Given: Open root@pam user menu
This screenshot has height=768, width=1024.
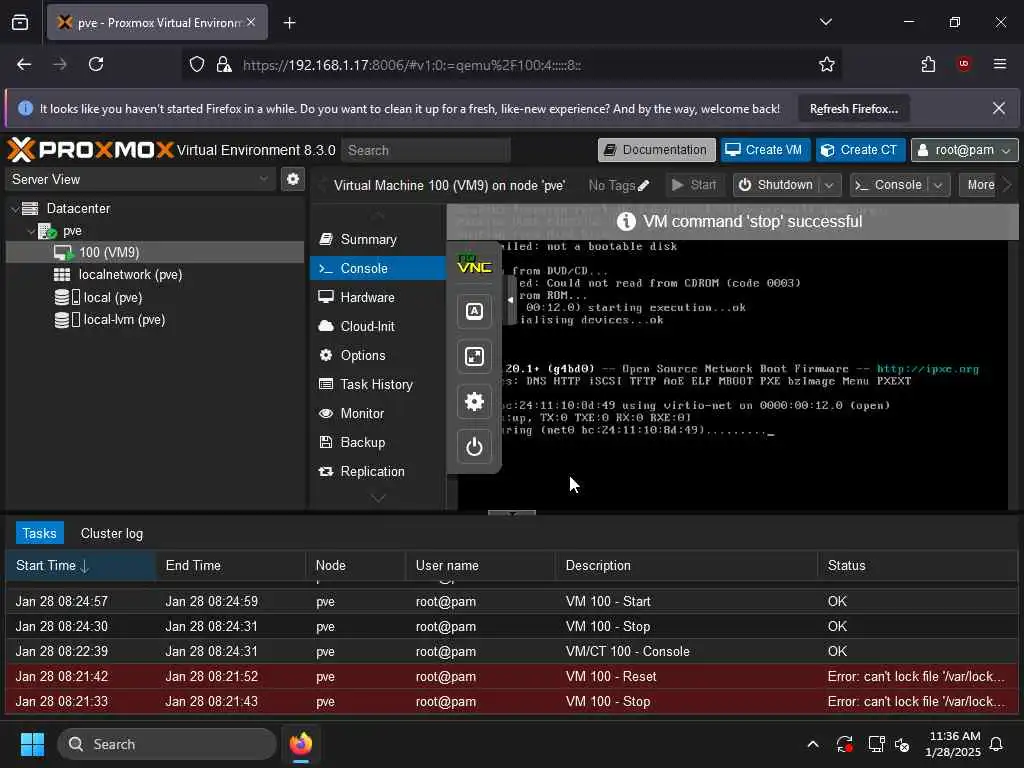Looking at the screenshot, I should point(964,150).
